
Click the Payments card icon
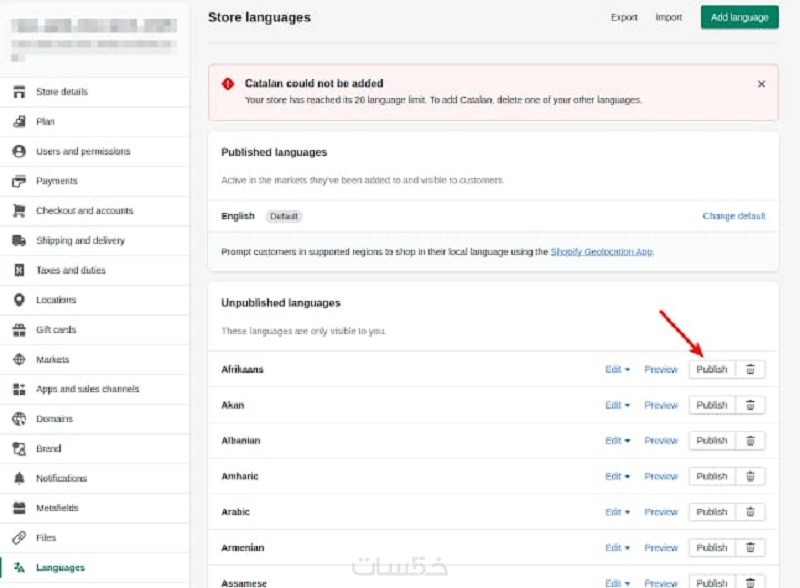click(x=18, y=181)
